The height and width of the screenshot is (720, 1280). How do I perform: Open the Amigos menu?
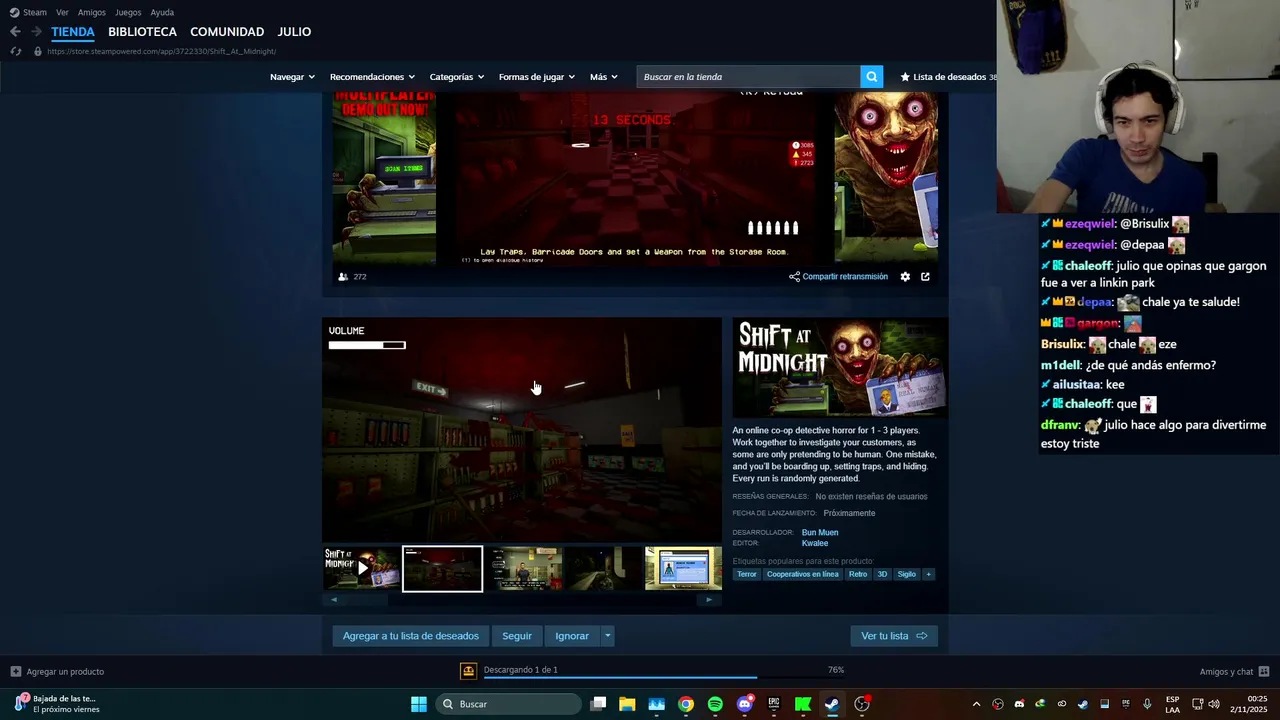92,12
